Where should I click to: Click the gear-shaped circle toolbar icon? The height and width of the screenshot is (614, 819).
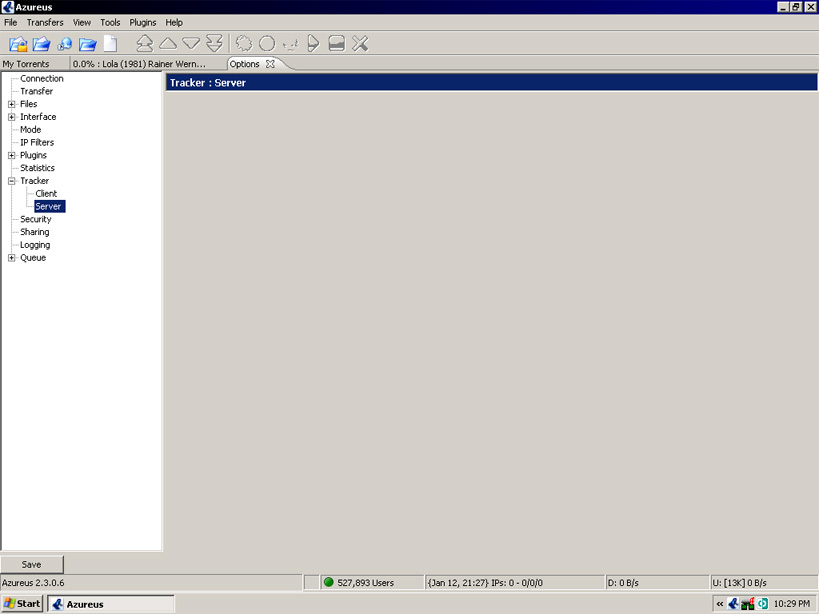tap(243, 43)
